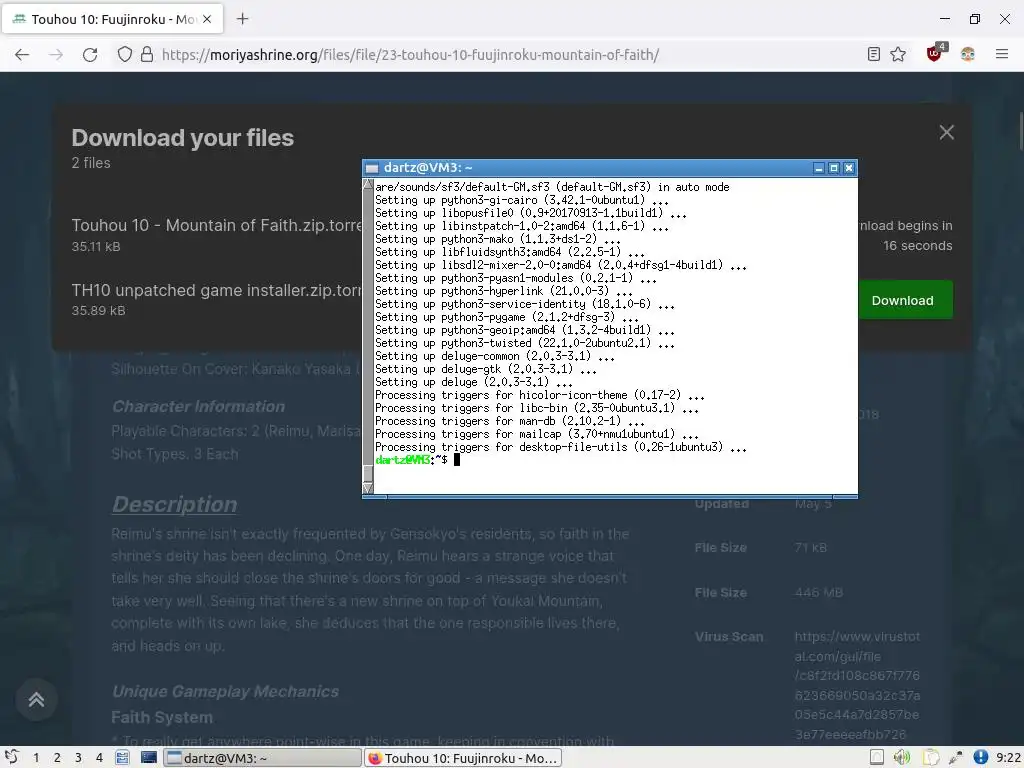This screenshot has height=768, width=1024.
Task: Go back using the browser back arrow
Action: click(x=22, y=55)
